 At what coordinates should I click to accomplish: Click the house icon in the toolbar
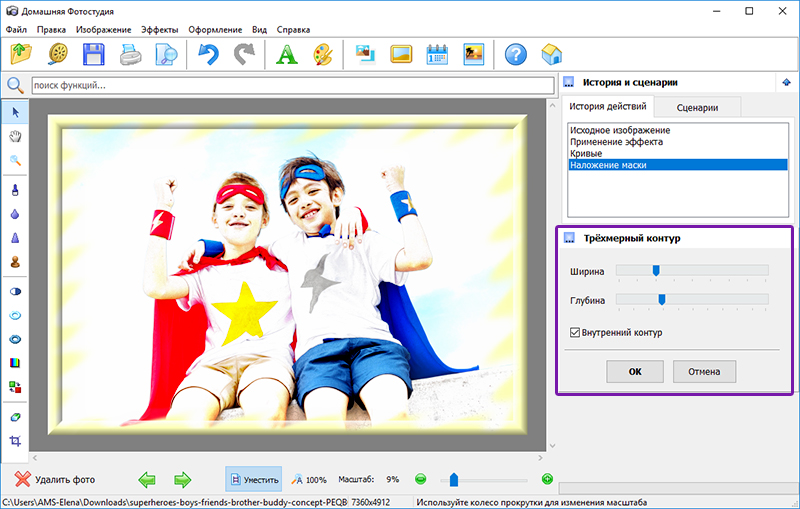552,54
